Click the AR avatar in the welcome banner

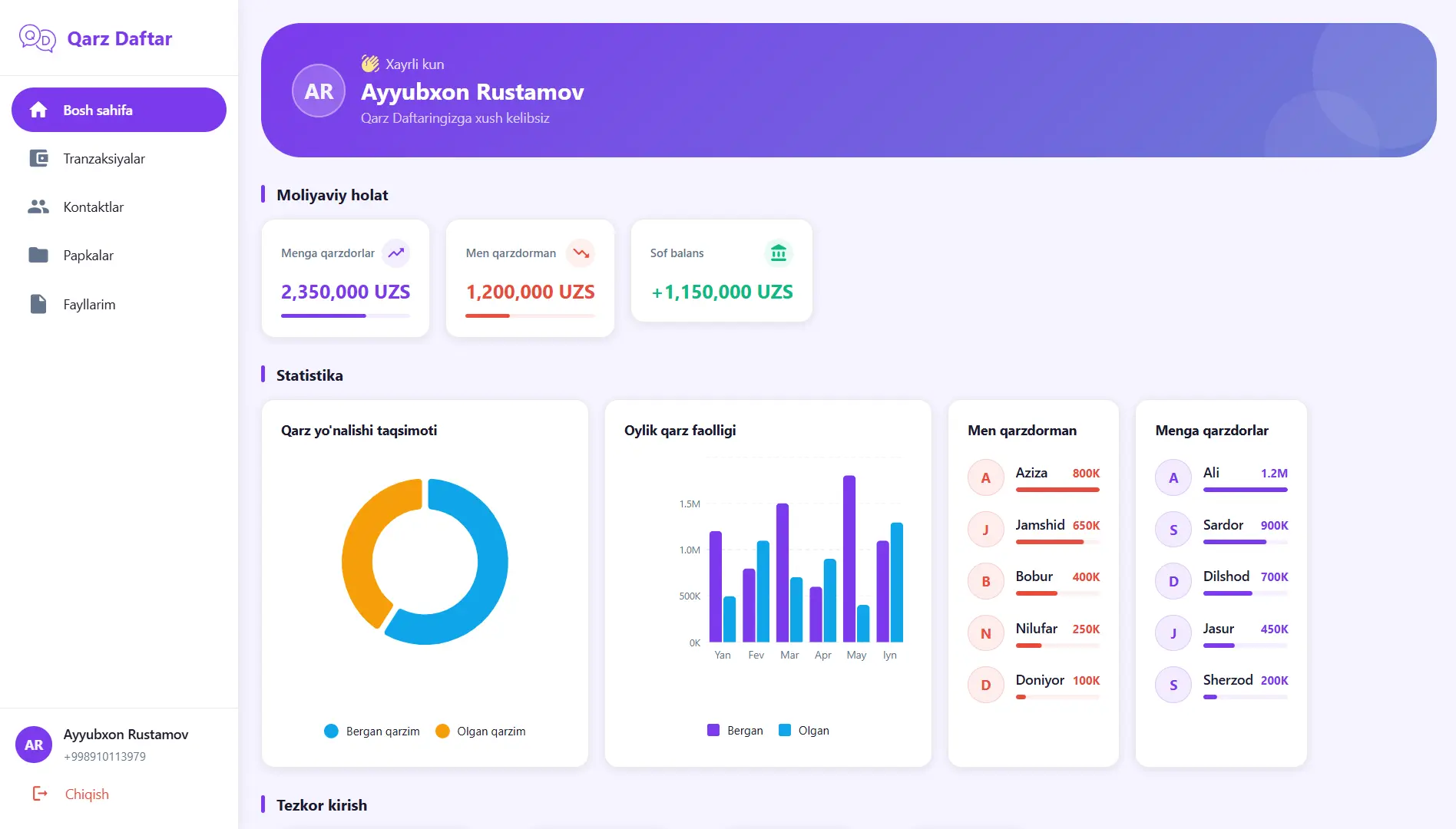(x=319, y=91)
